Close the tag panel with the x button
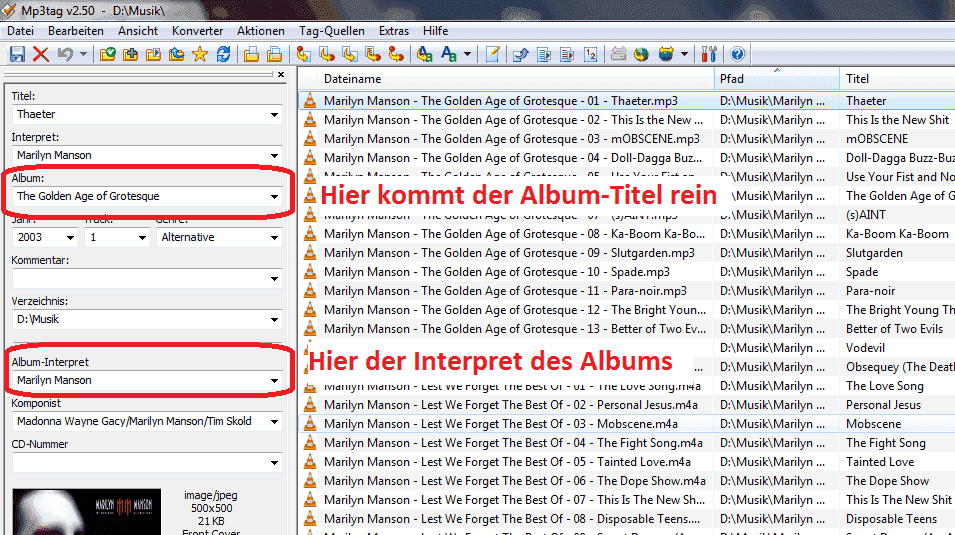Viewport: 955px width, 535px height. pos(281,74)
